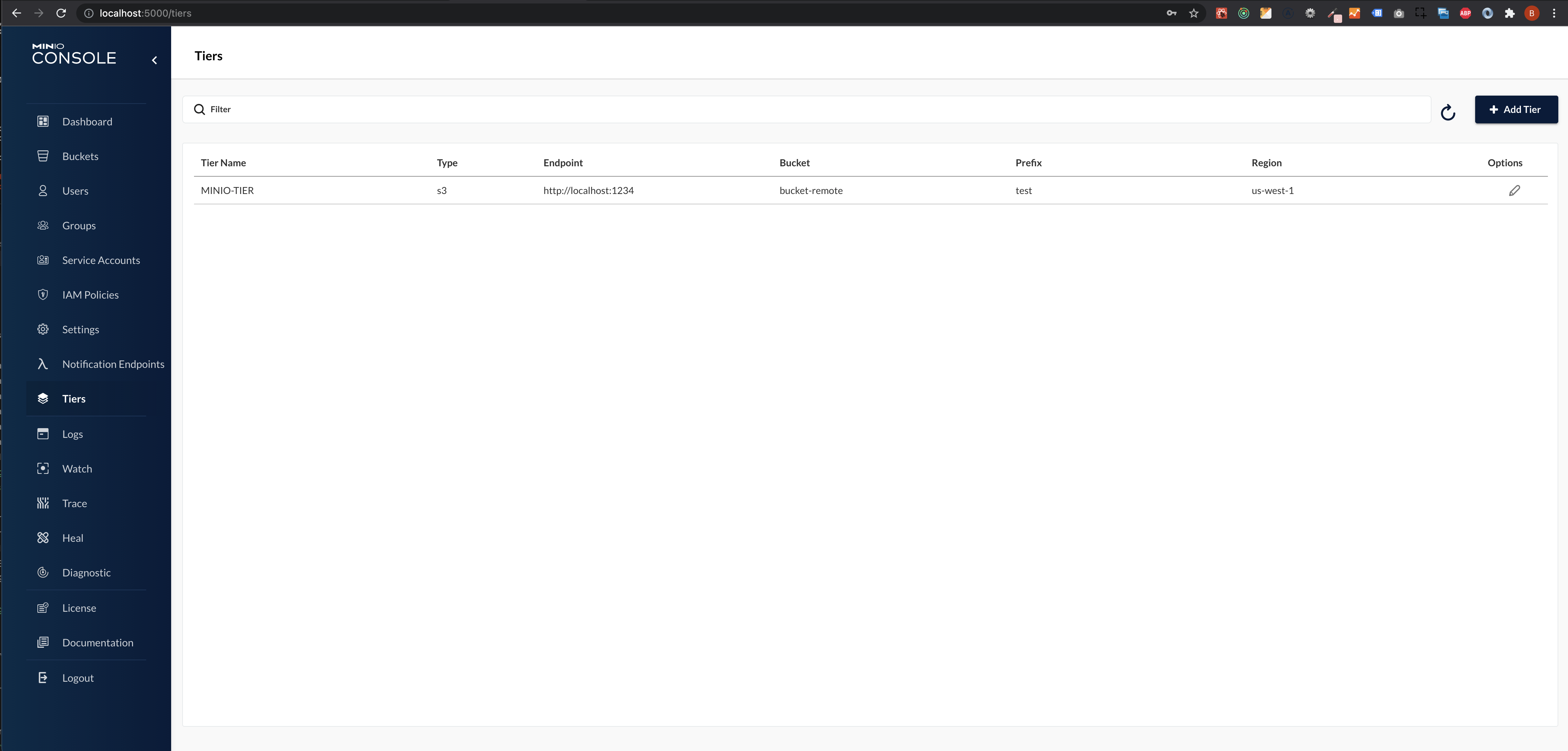This screenshot has width=1568, height=751.
Task: Collapse the sidebar with the chevron arrow
Action: click(155, 60)
